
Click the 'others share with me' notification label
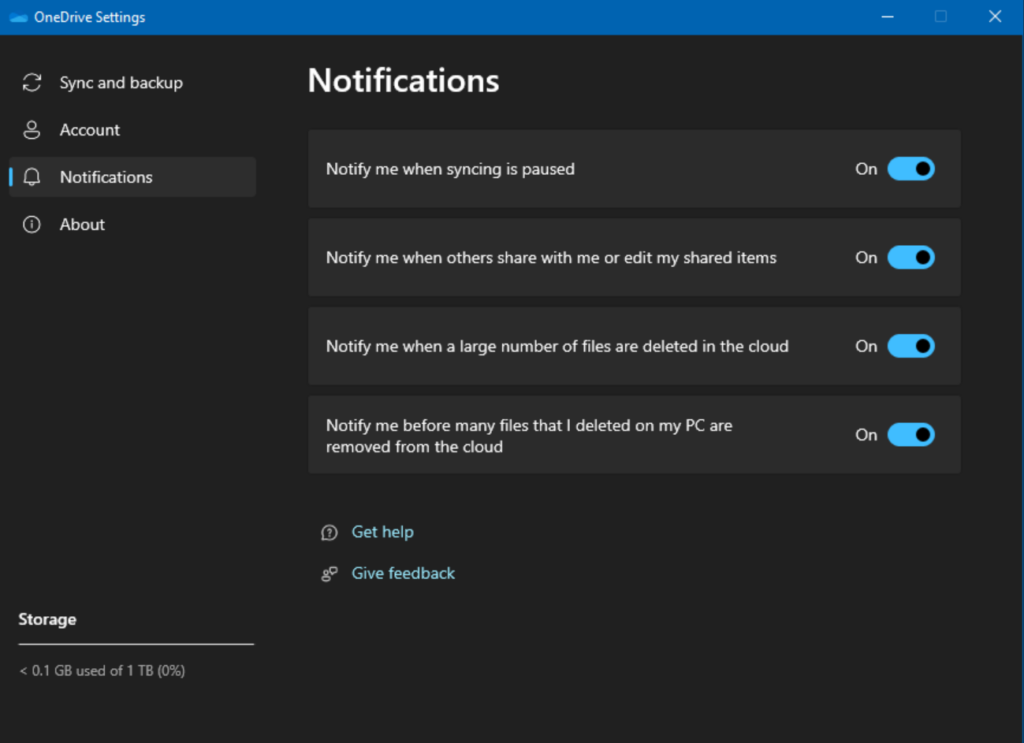tap(551, 258)
